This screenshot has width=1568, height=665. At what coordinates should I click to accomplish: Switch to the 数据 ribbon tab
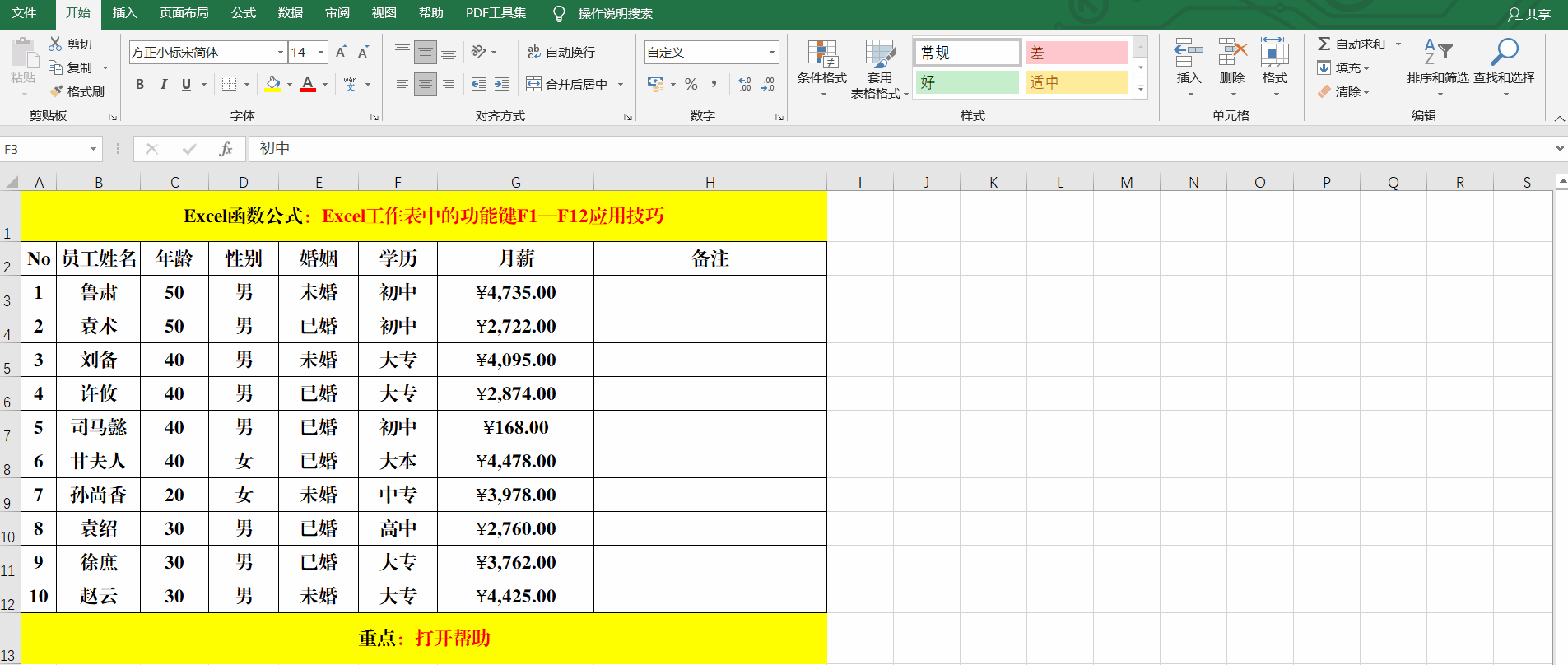coord(291,13)
